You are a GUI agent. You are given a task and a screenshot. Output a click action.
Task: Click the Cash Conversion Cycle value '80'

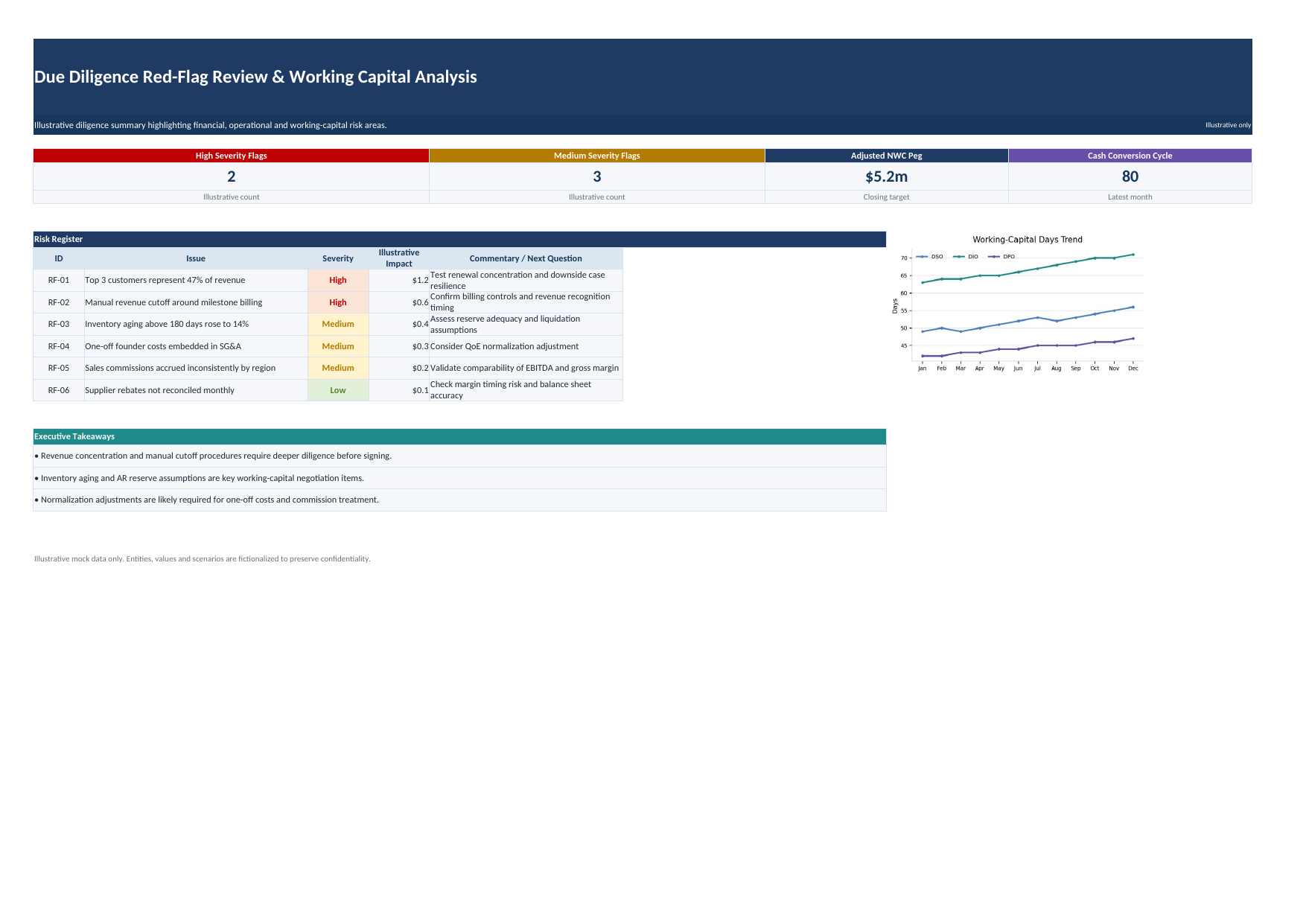[1130, 176]
